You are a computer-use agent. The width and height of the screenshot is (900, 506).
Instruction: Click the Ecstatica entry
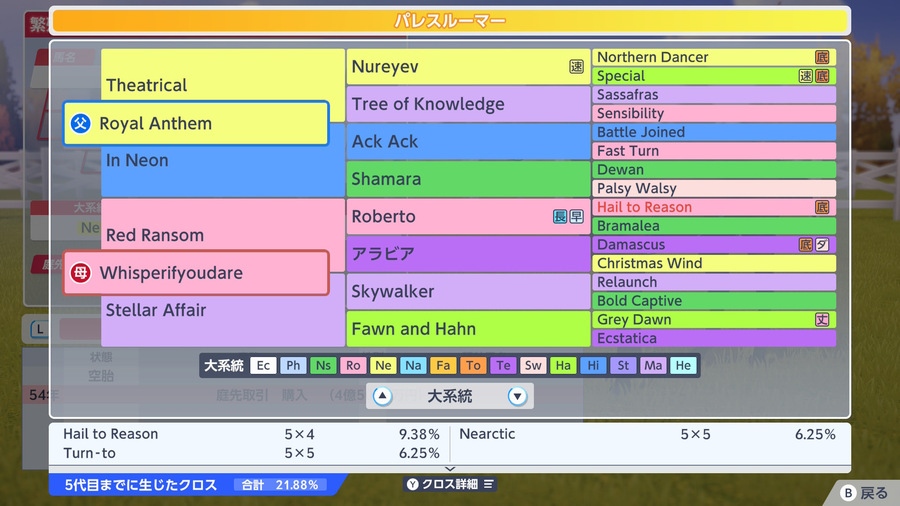714,338
